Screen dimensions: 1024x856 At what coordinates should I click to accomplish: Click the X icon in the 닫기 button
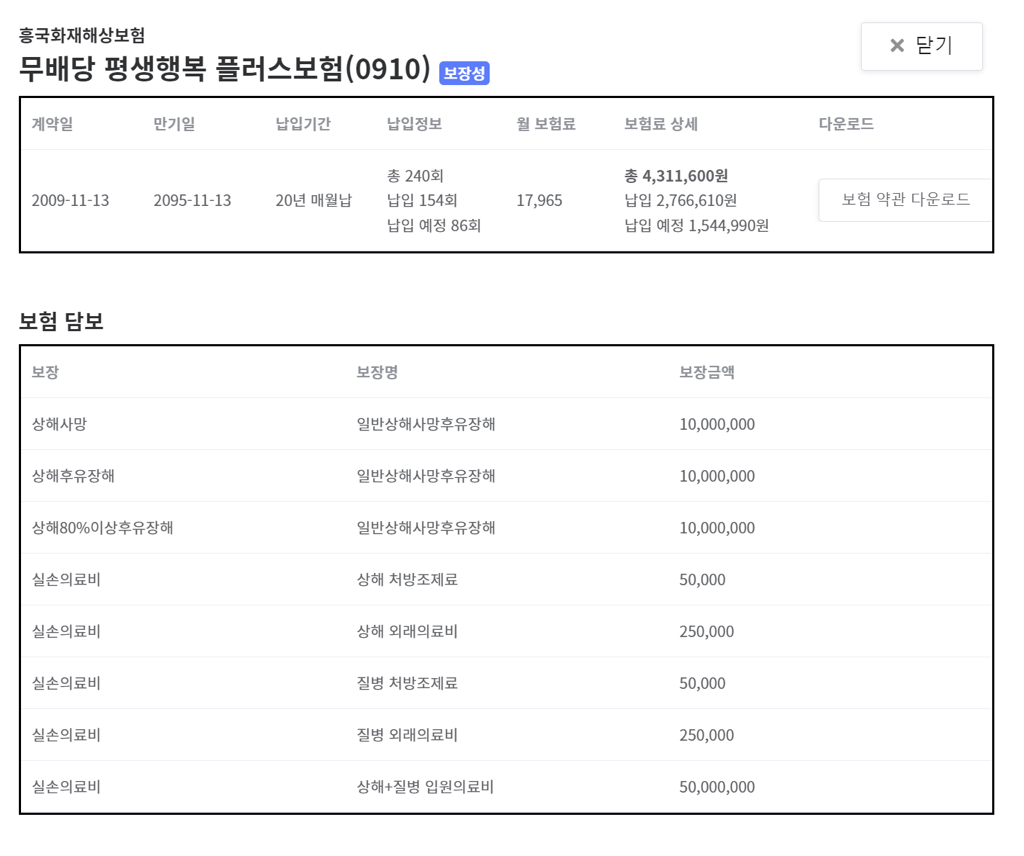(x=897, y=46)
